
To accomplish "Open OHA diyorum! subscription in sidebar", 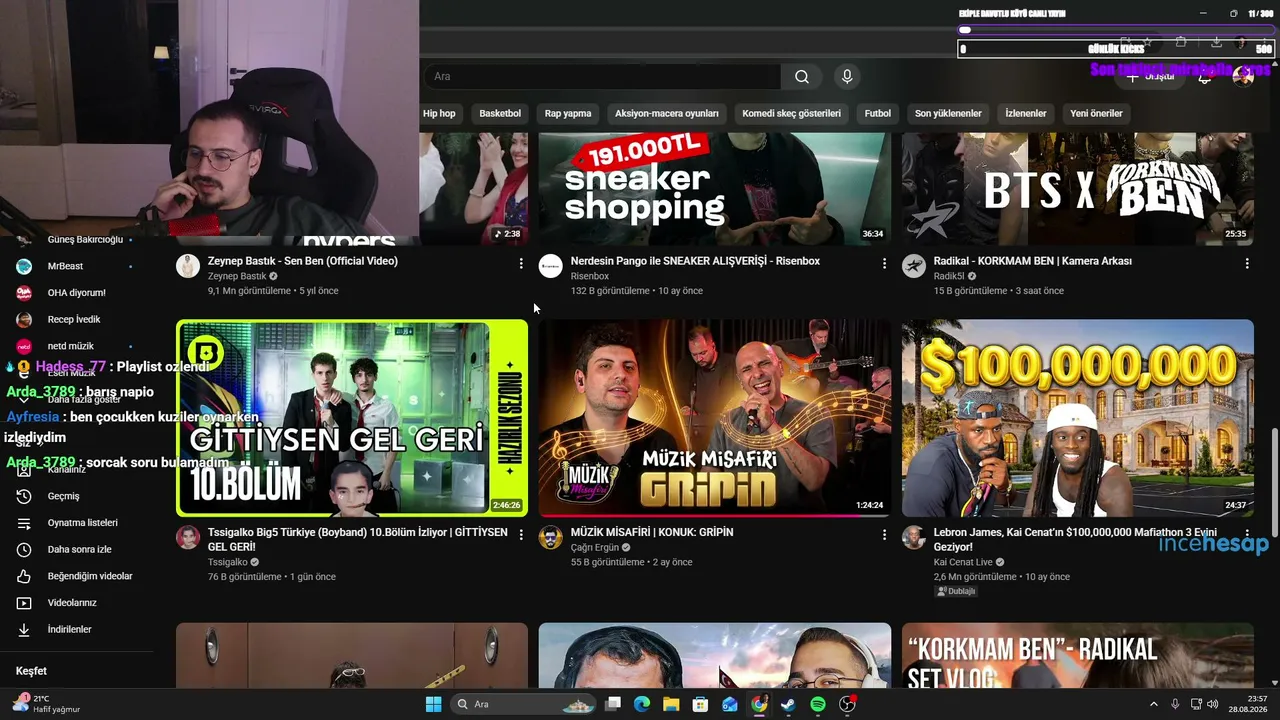I will (77, 293).
